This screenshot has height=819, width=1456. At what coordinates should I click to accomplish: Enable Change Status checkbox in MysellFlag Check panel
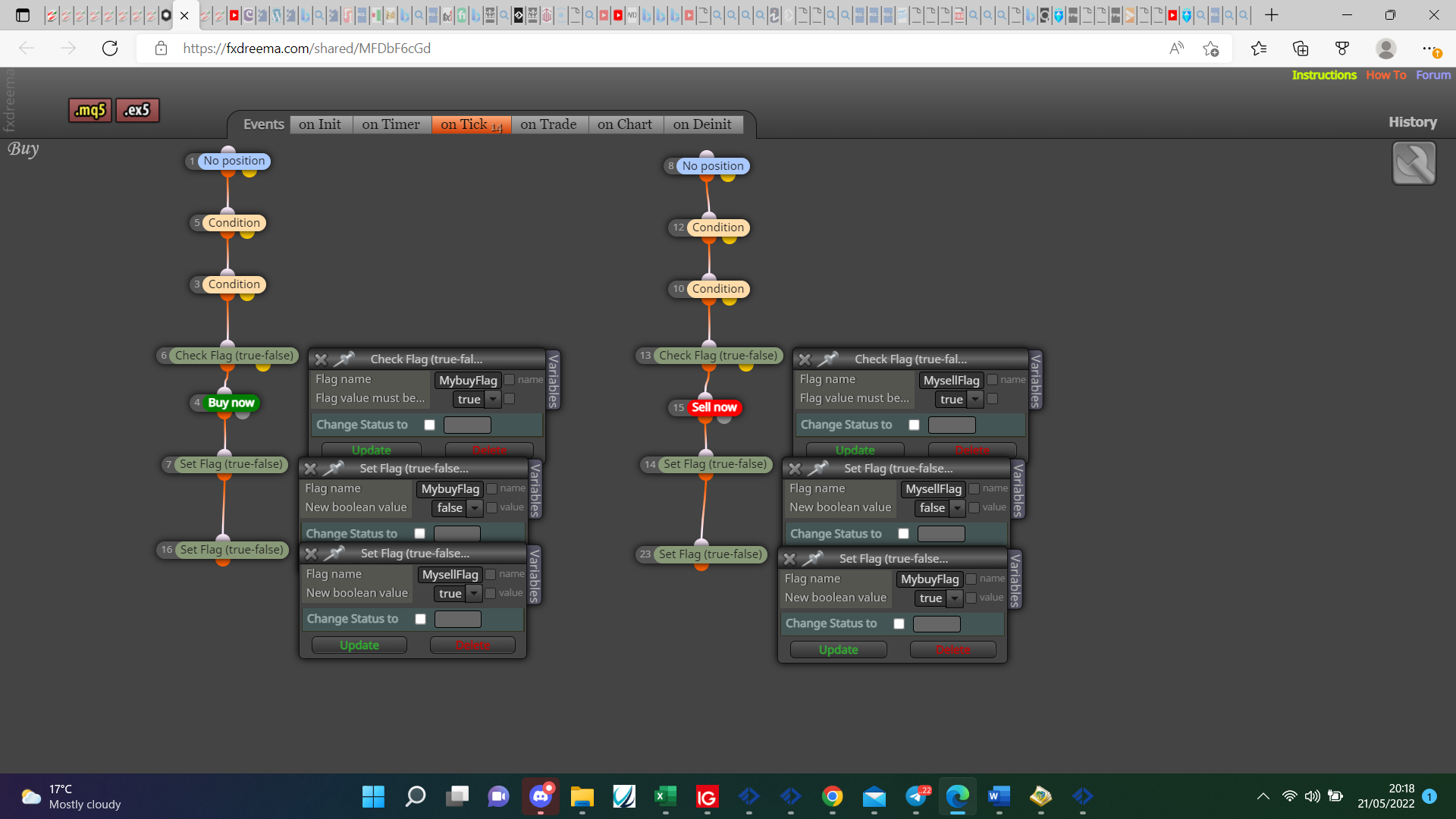click(914, 425)
